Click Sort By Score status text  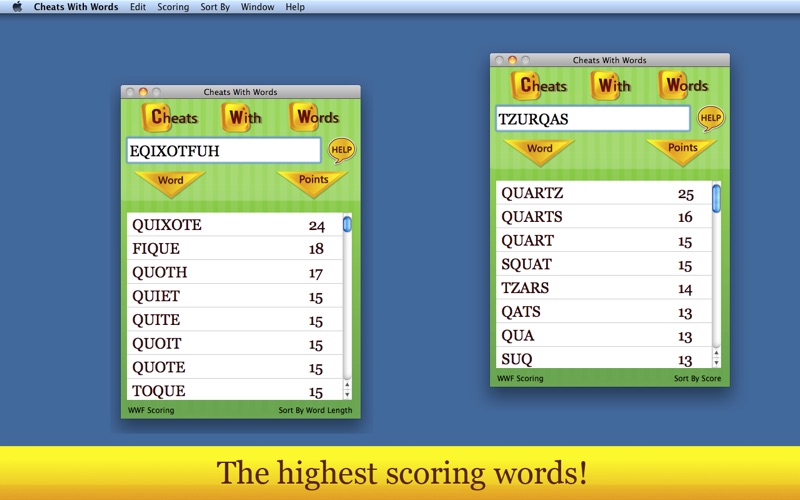pos(697,379)
